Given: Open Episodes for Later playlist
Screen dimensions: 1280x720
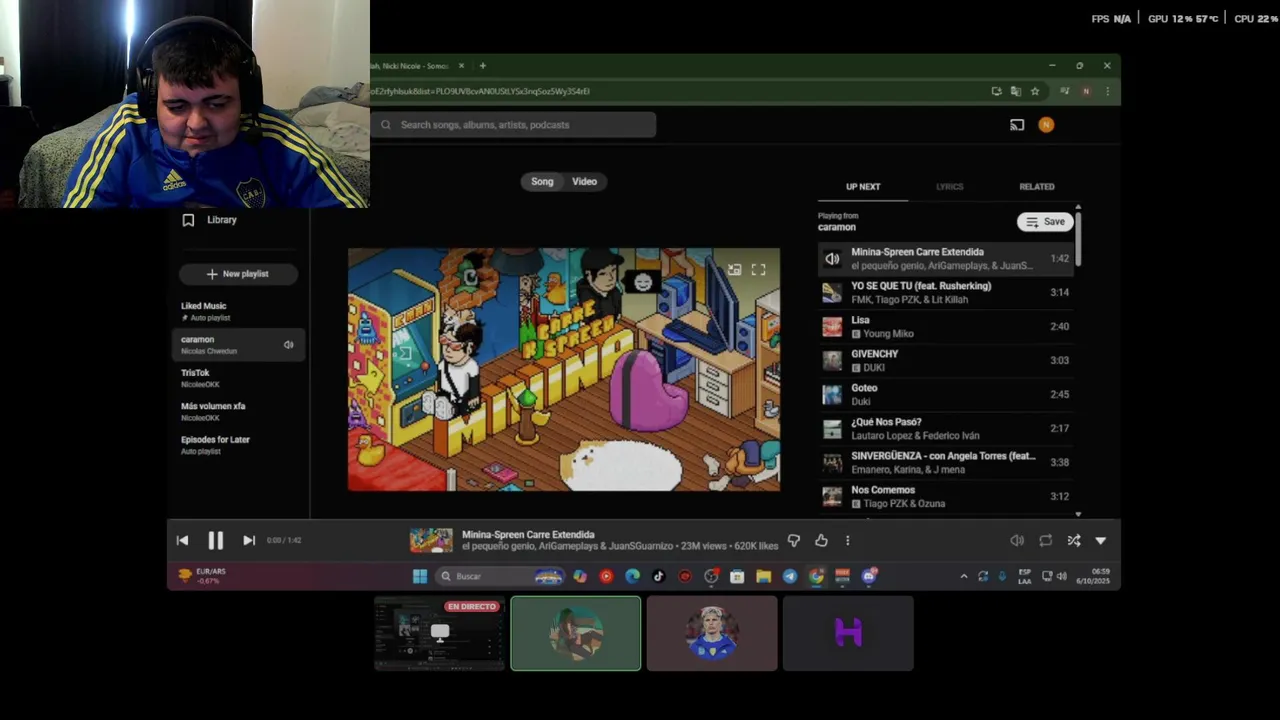Looking at the screenshot, I should coord(238,445).
